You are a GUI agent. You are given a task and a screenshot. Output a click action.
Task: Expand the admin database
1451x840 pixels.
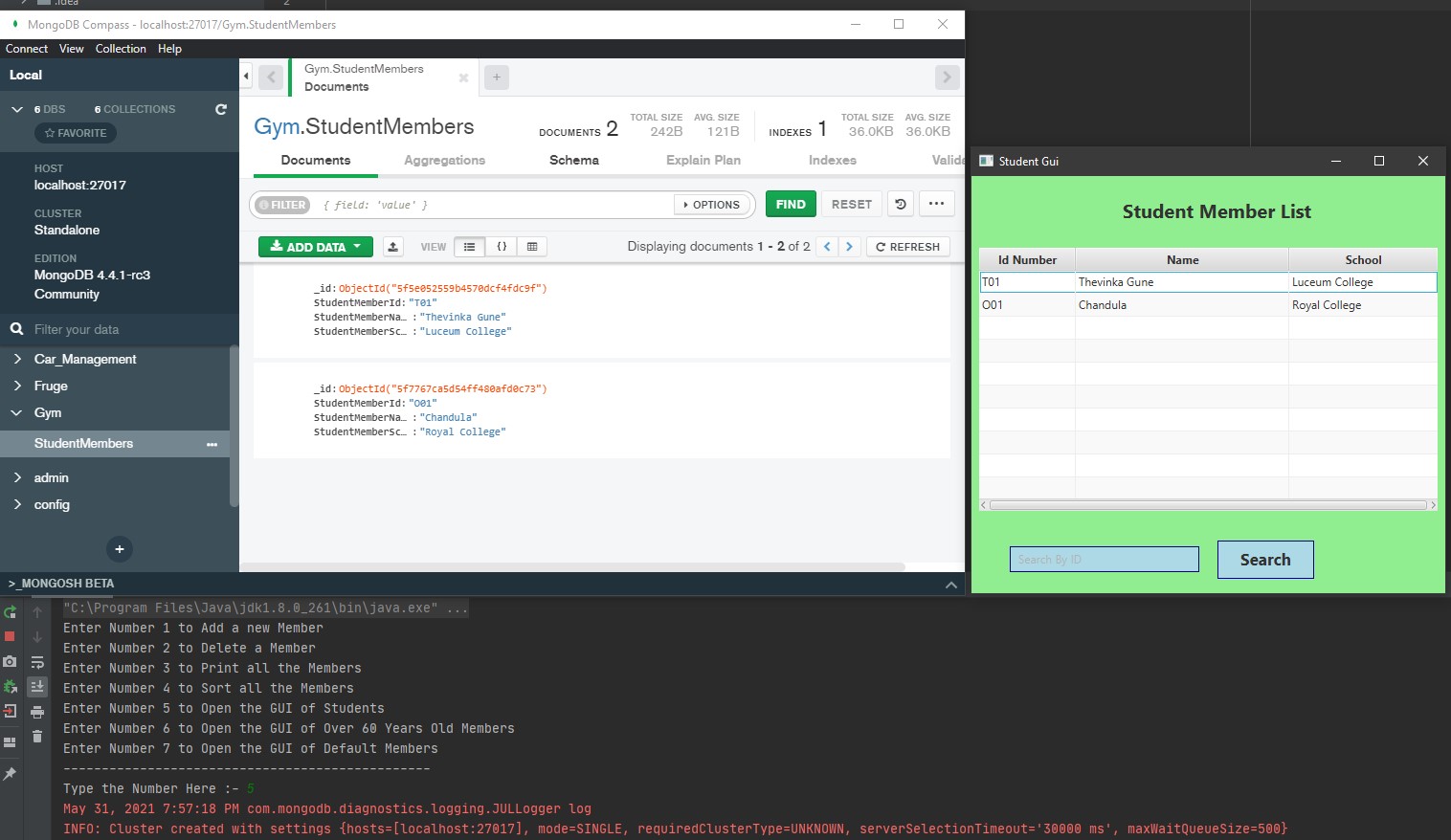(x=17, y=477)
